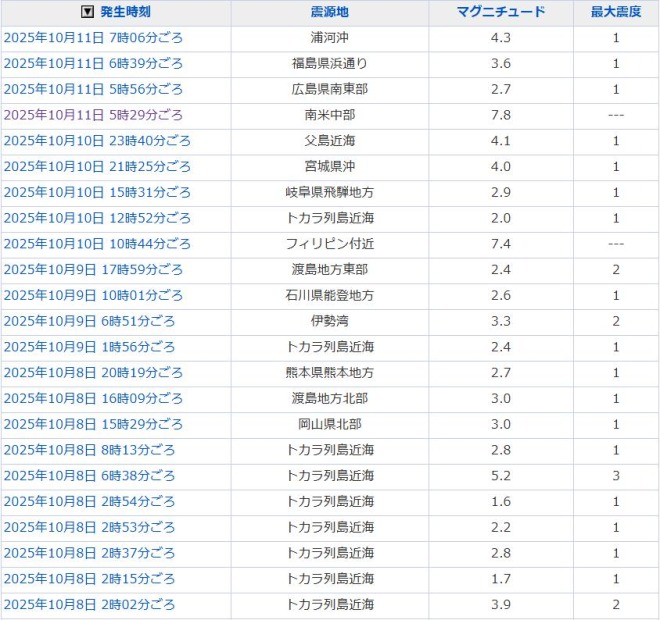660x620 pixels.
Task: Open the 2025年10月10日 23時40分ごろ earthquake link
Action: [97, 141]
